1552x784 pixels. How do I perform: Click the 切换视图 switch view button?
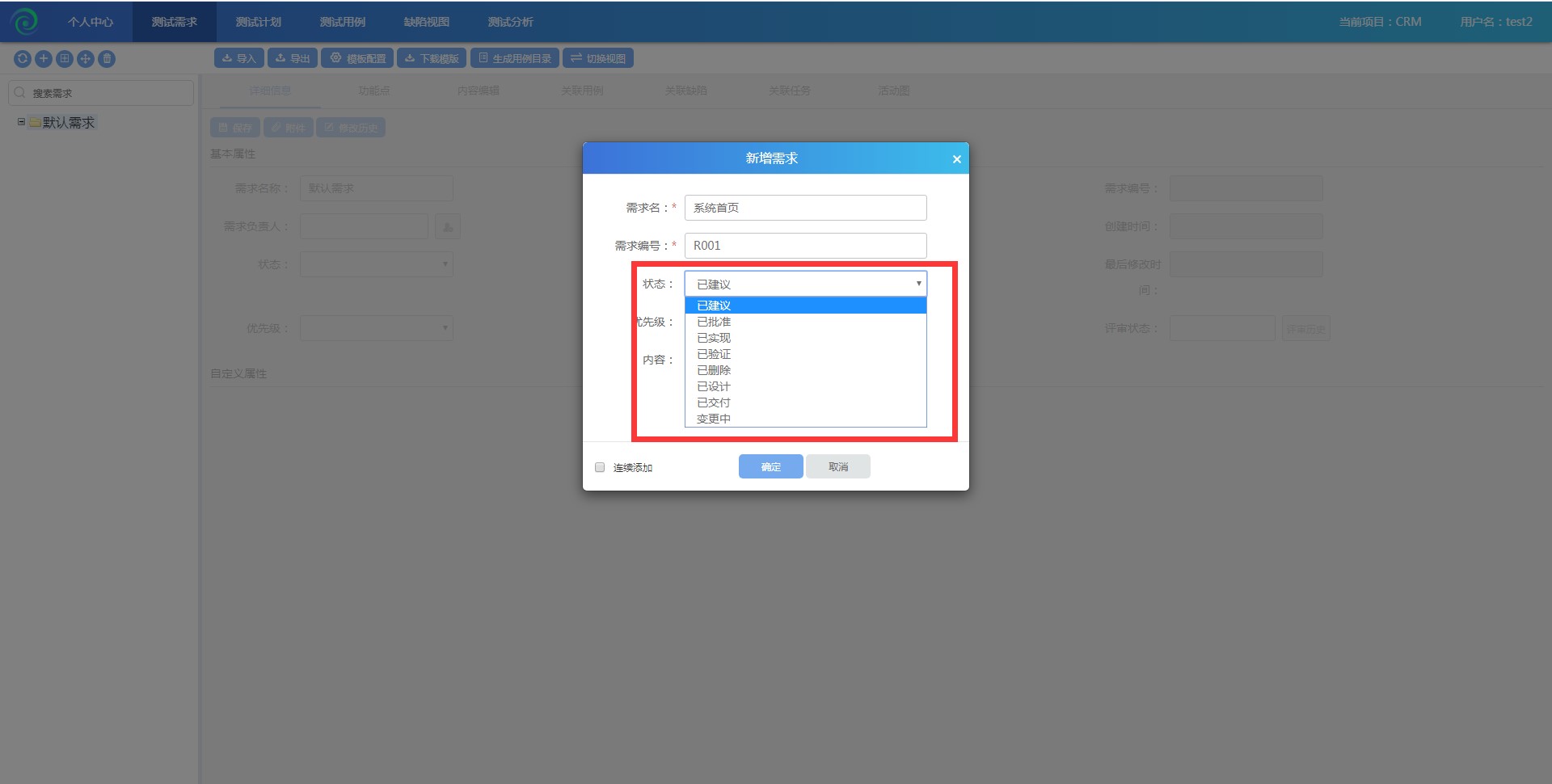click(598, 58)
